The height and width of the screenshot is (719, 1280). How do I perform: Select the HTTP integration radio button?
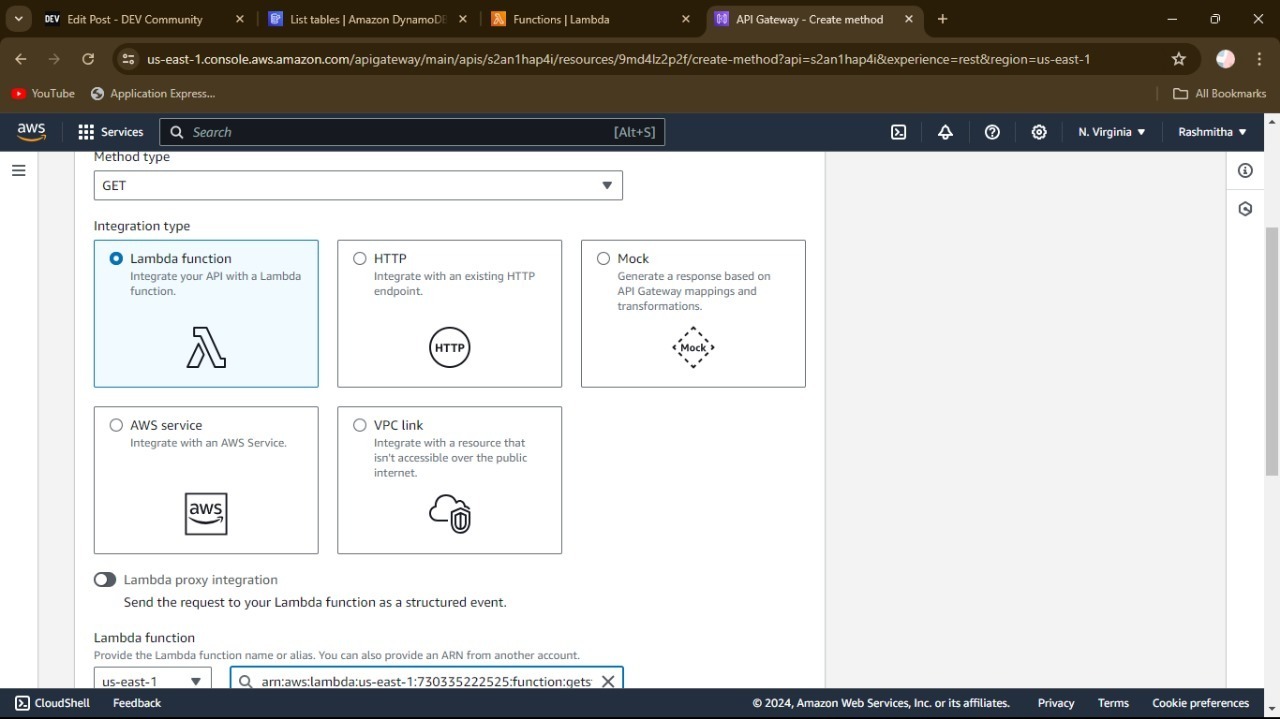pos(360,258)
